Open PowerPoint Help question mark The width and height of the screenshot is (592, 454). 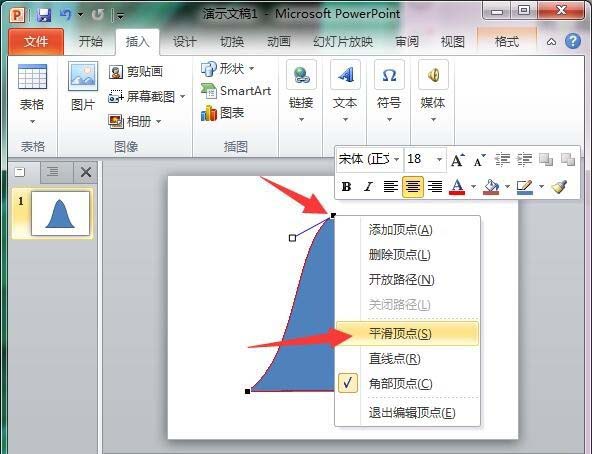573,41
